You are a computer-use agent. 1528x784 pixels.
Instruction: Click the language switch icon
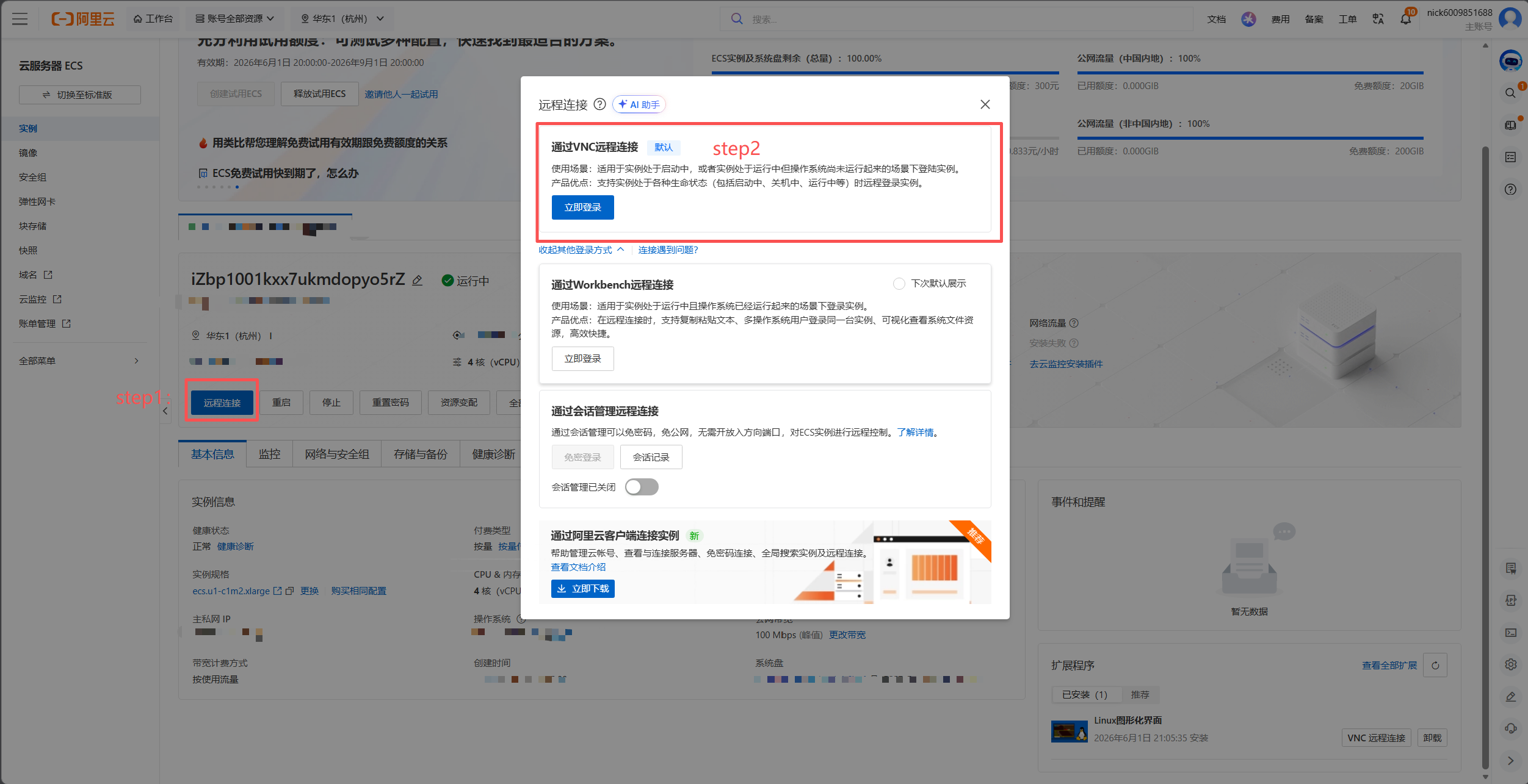1378,19
